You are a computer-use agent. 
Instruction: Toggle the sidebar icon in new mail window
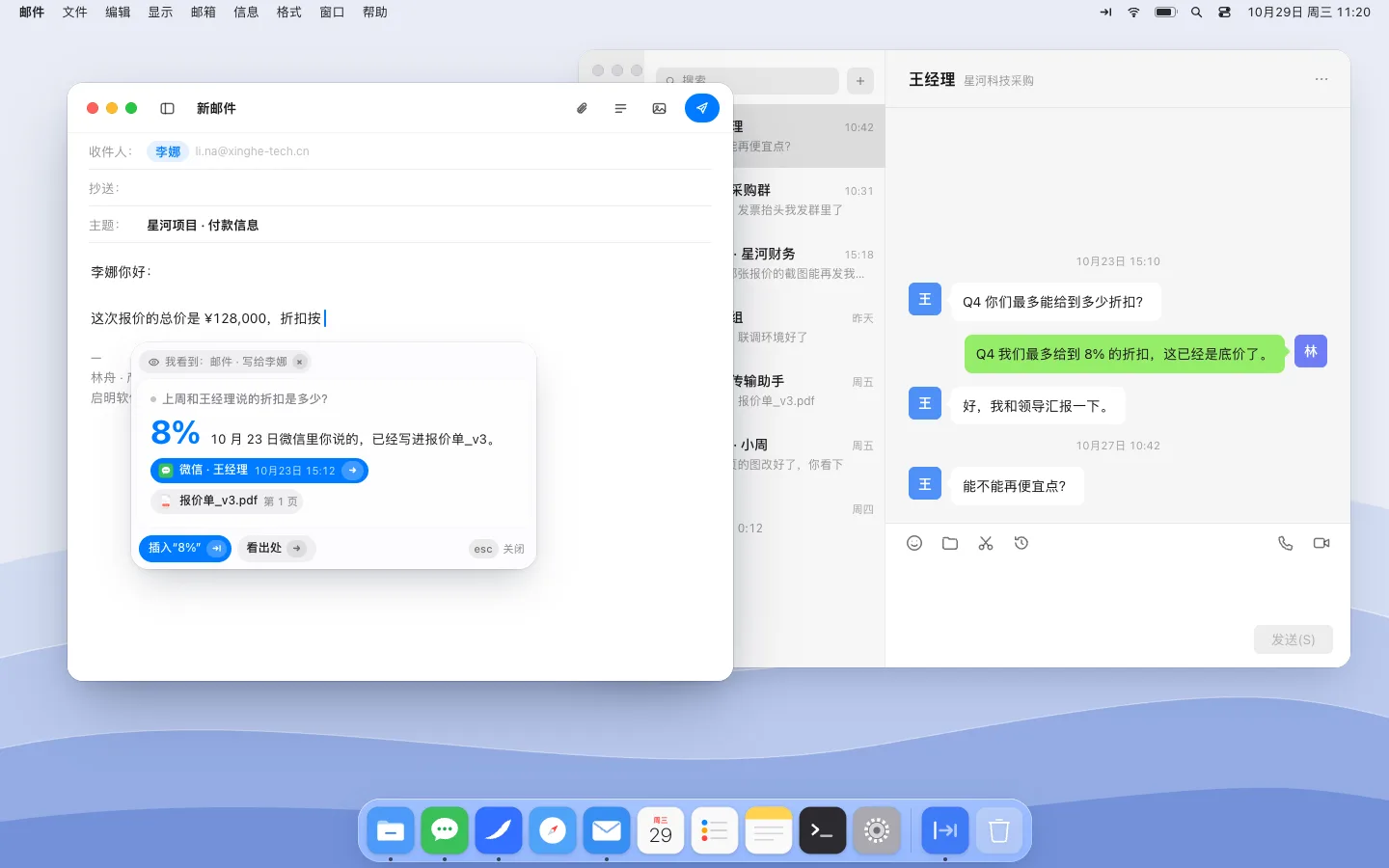click(167, 109)
